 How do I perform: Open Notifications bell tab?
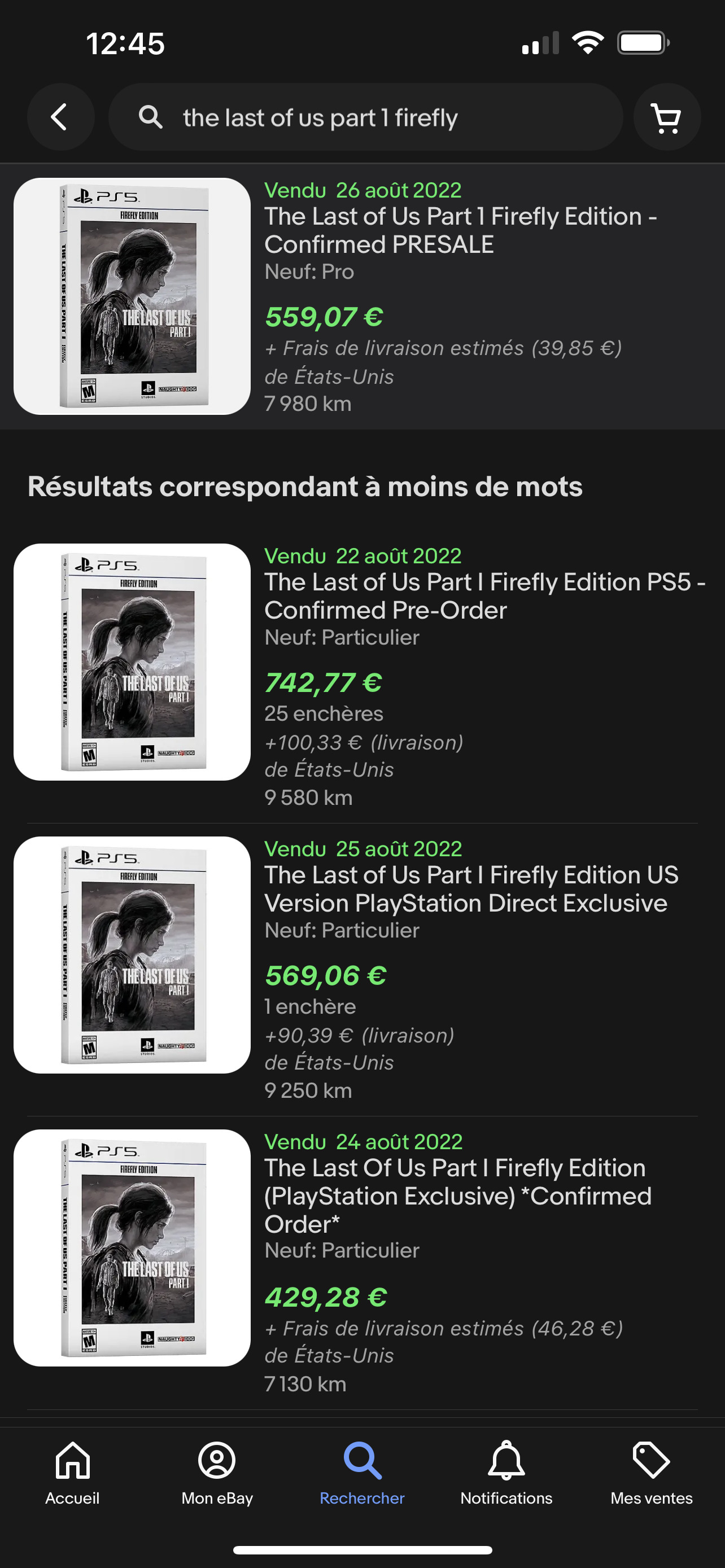click(x=506, y=1472)
